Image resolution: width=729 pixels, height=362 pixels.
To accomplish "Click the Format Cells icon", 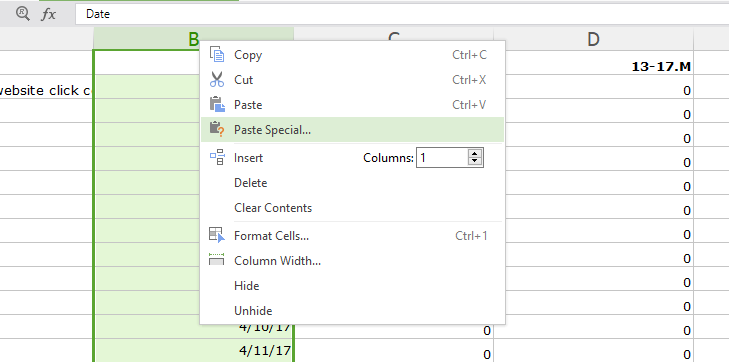I will pyautogui.click(x=217, y=235).
